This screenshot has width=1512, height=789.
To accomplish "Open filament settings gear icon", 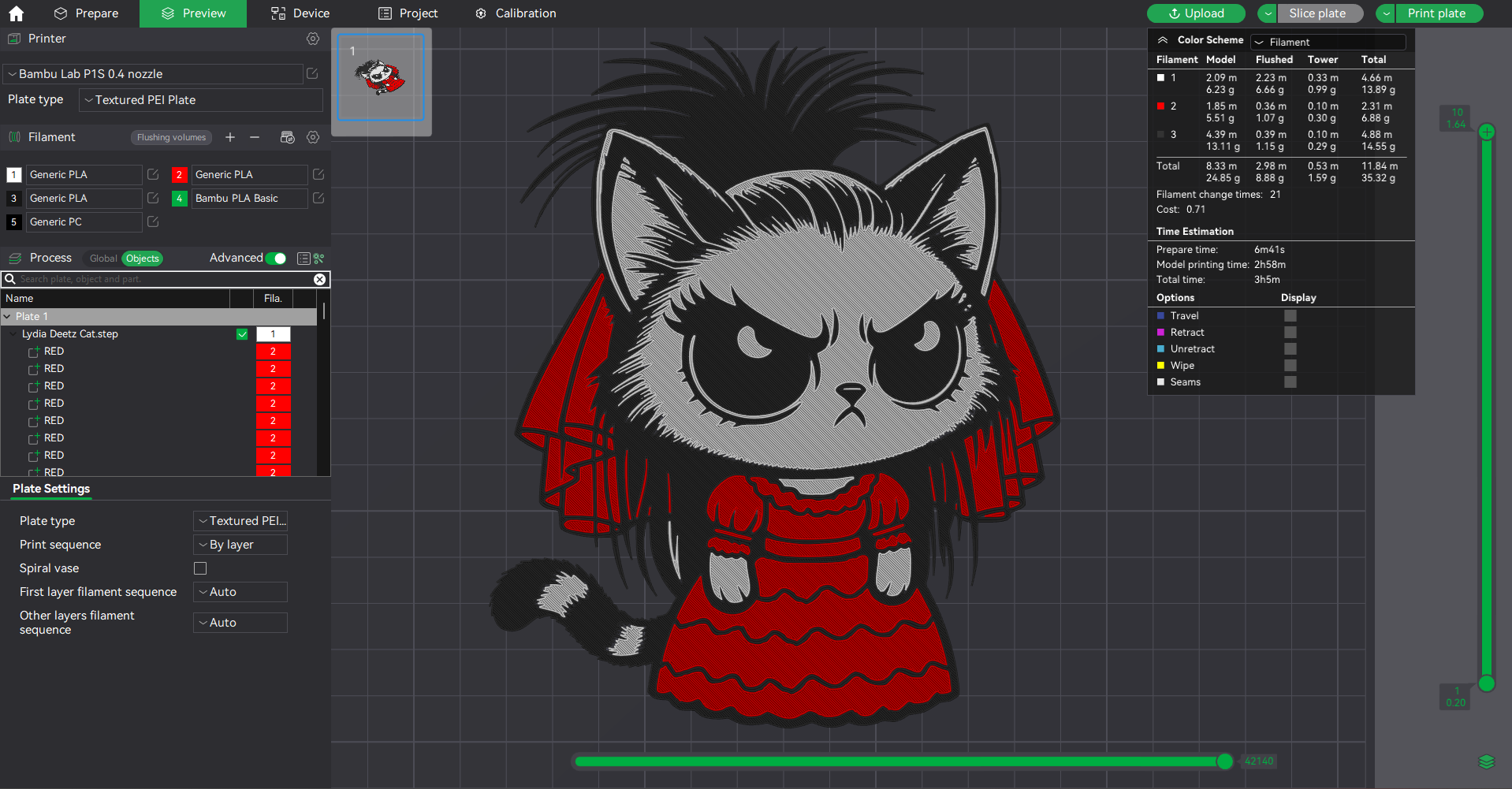I will (313, 137).
